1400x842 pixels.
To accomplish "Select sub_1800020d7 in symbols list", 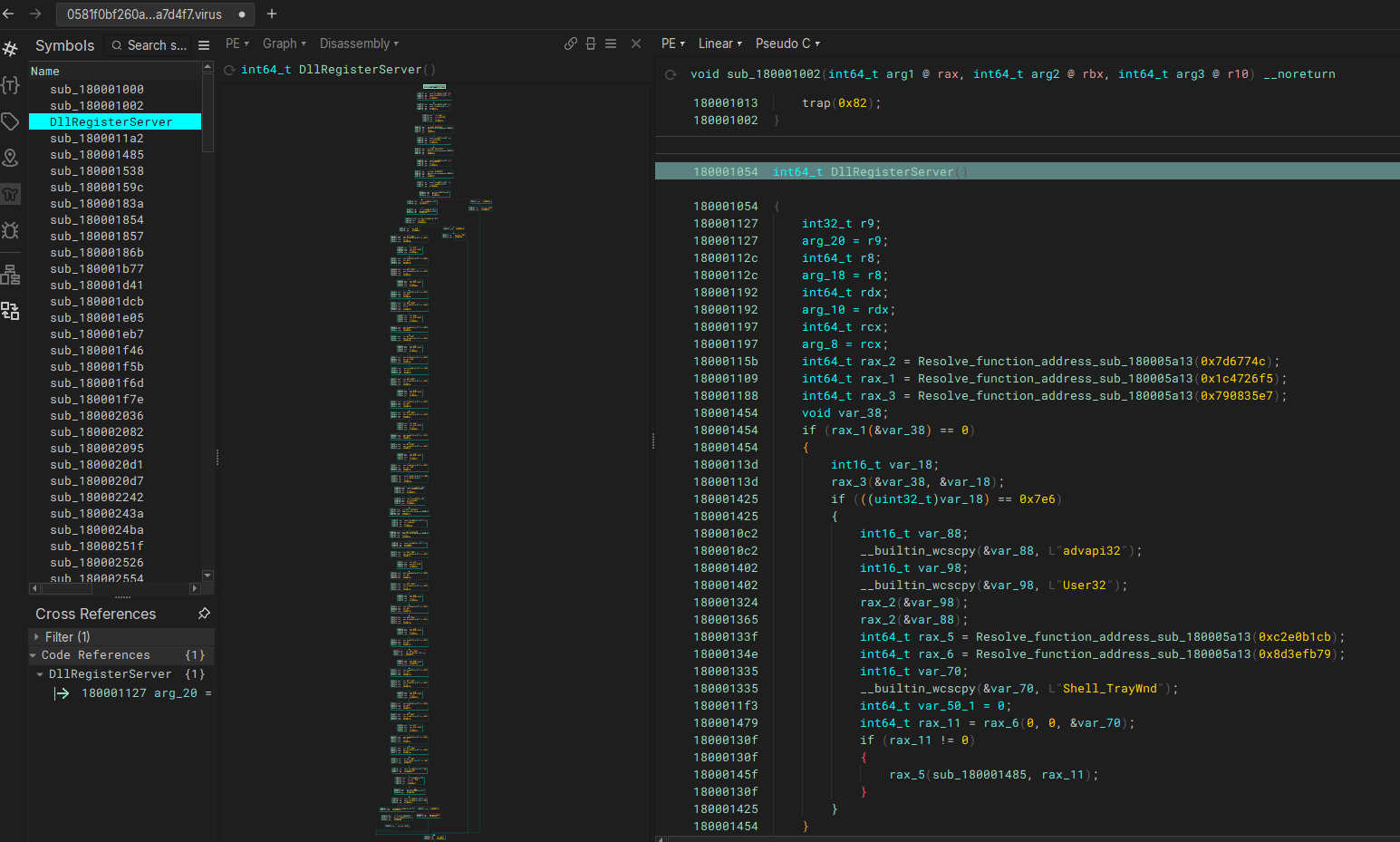I will tap(97, 481).
